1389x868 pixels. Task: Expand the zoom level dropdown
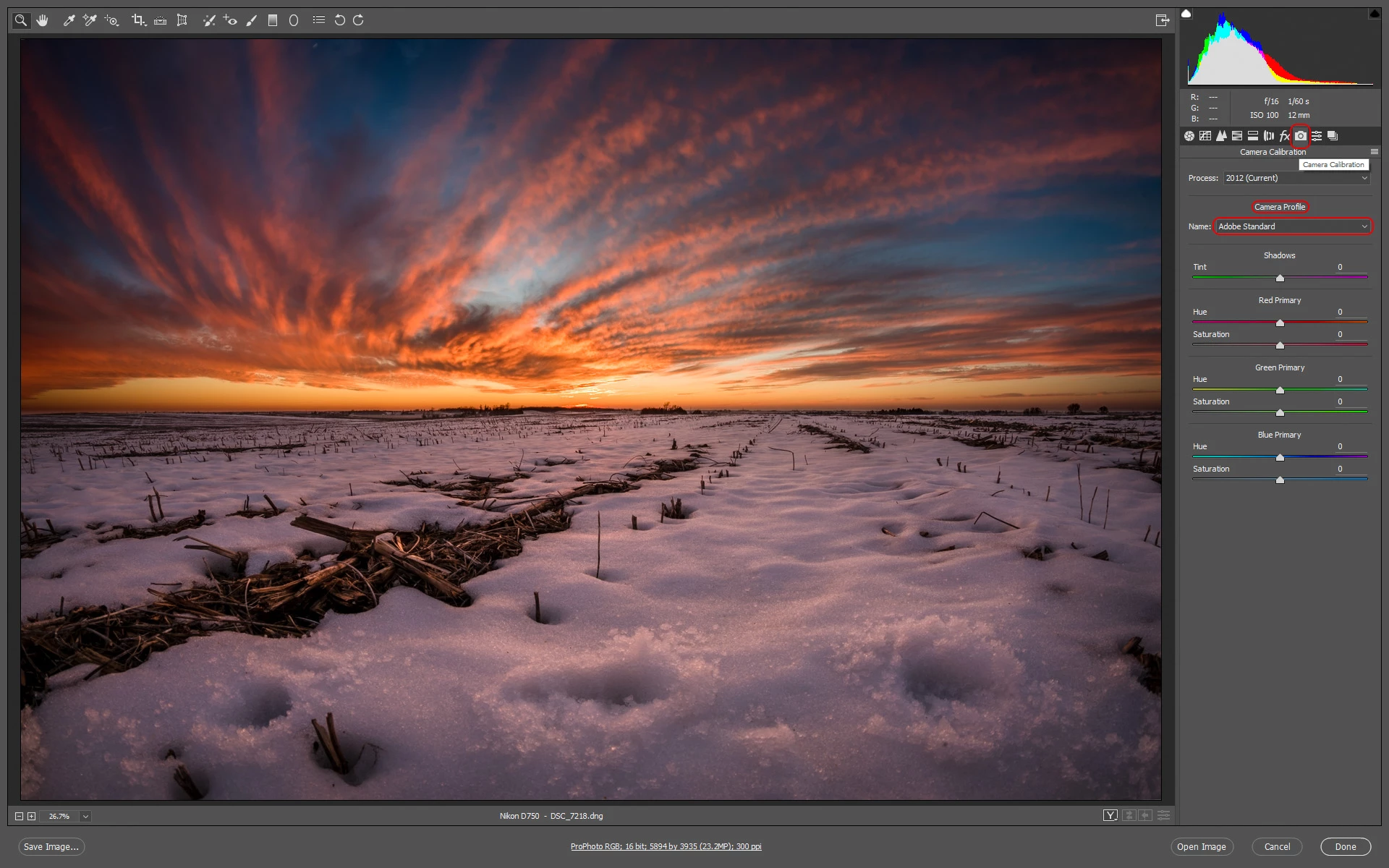point(85,816)
